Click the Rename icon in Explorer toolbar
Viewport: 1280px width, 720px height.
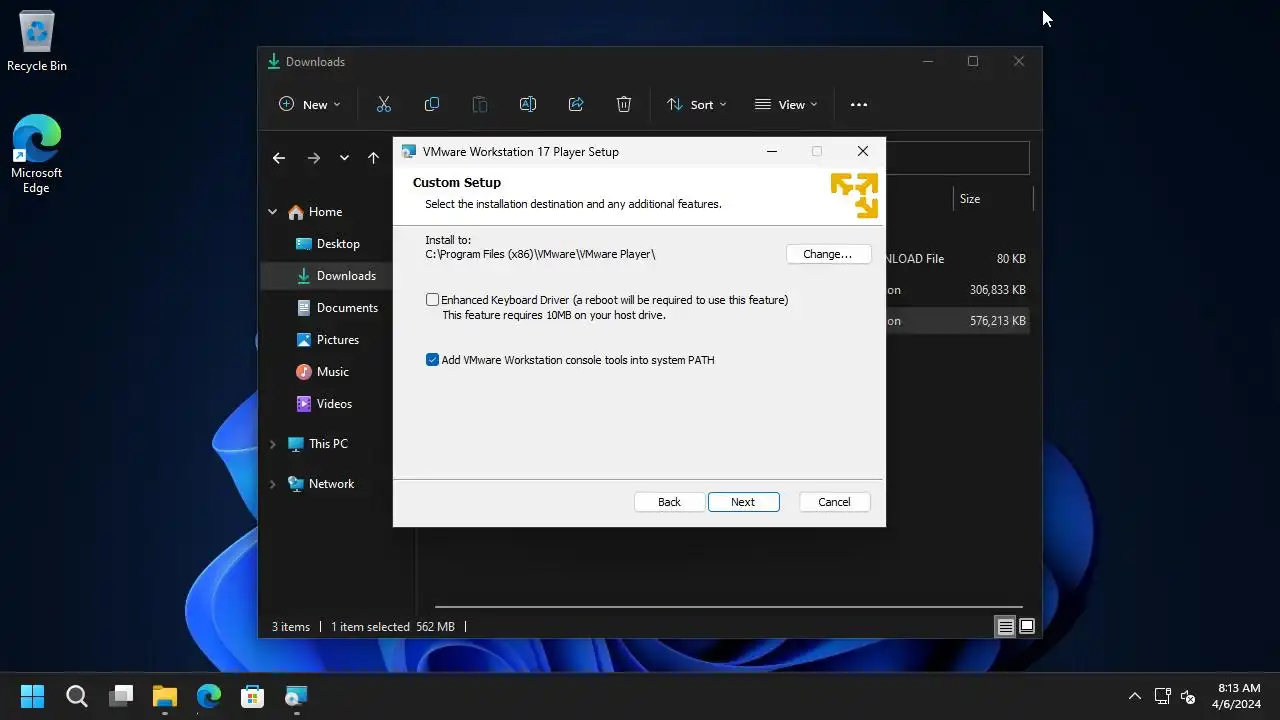point(528,104)
